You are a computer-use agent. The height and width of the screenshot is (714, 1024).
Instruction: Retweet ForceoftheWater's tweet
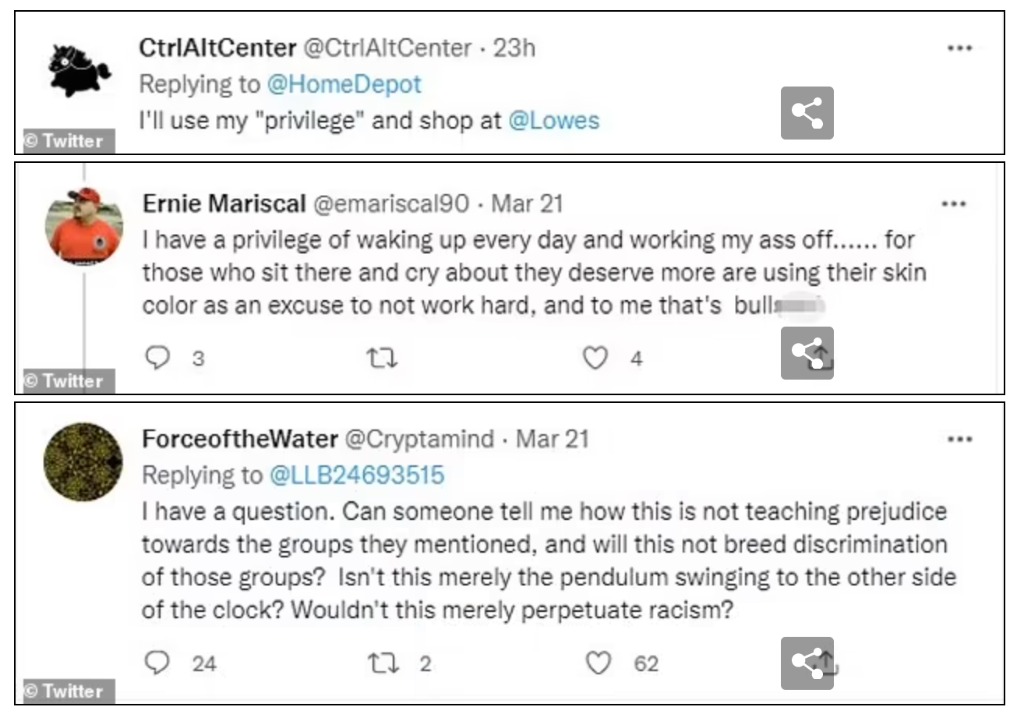(x=383, y=663)
